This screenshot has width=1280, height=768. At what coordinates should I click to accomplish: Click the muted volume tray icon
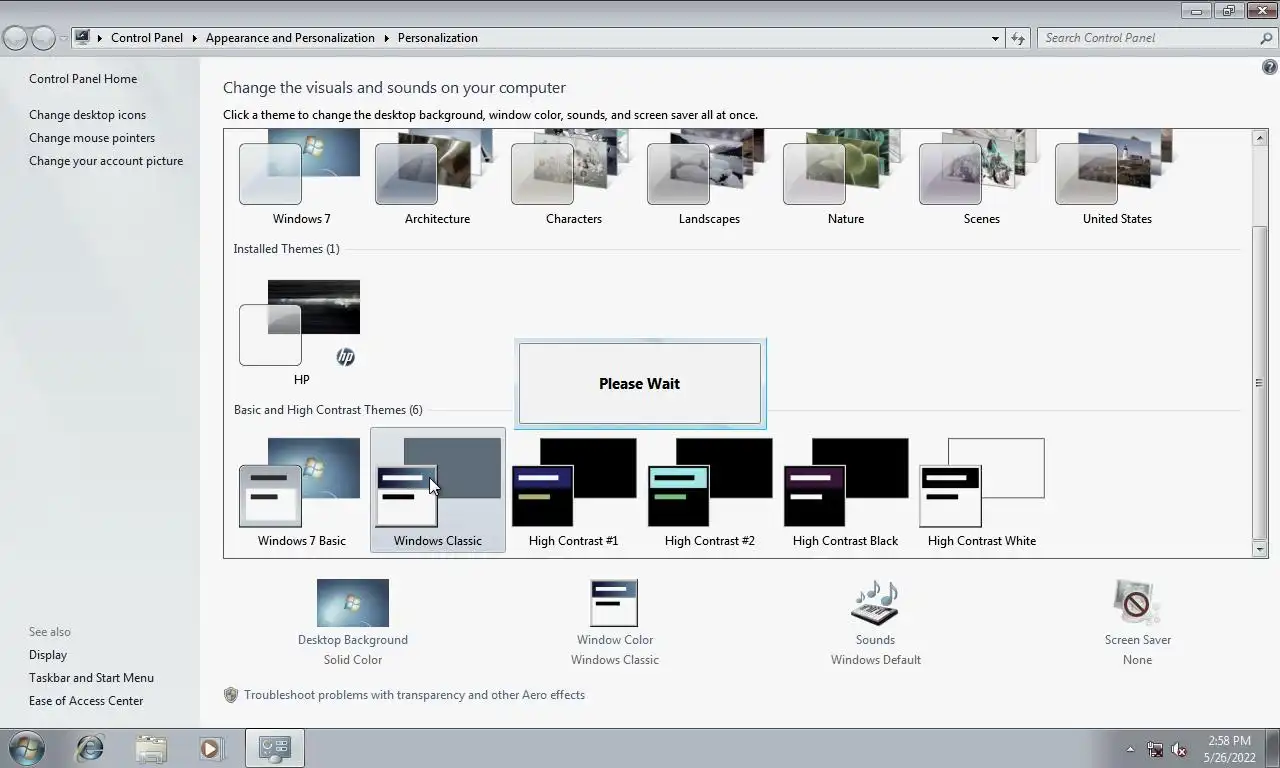coord(1179,749)
